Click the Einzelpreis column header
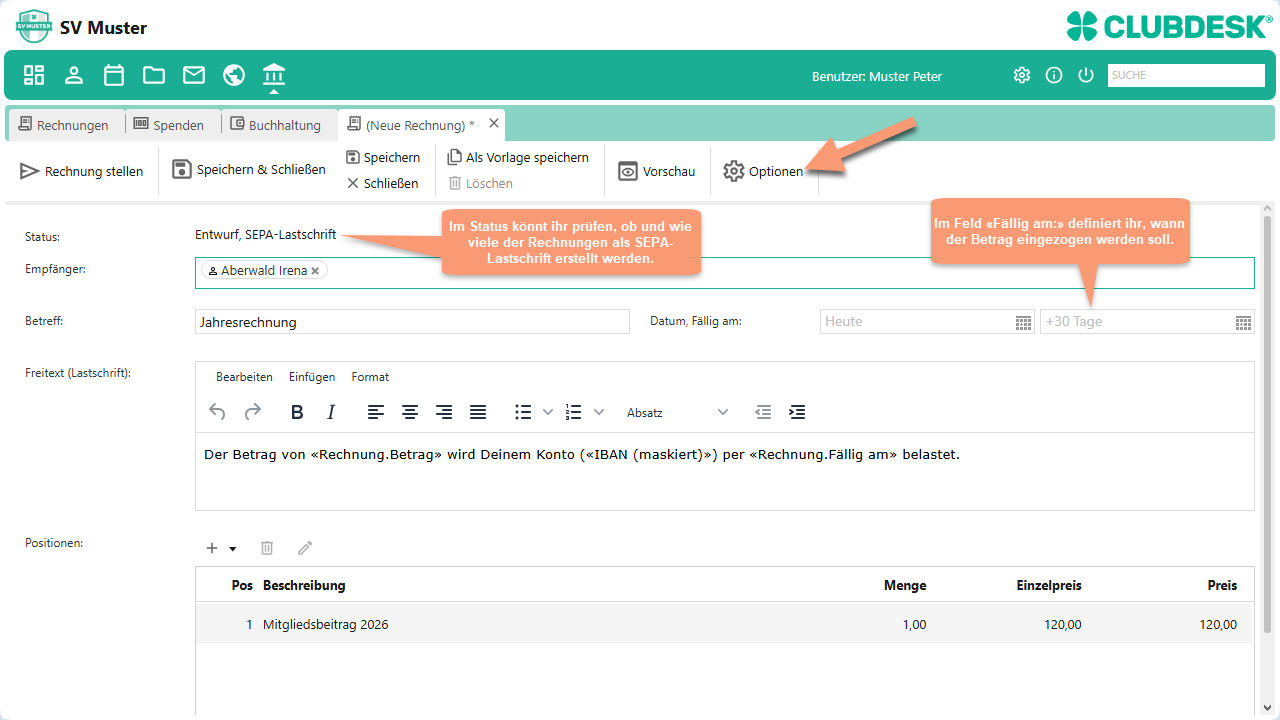This screenshot has width=1280, height=720. (1049, 585)
